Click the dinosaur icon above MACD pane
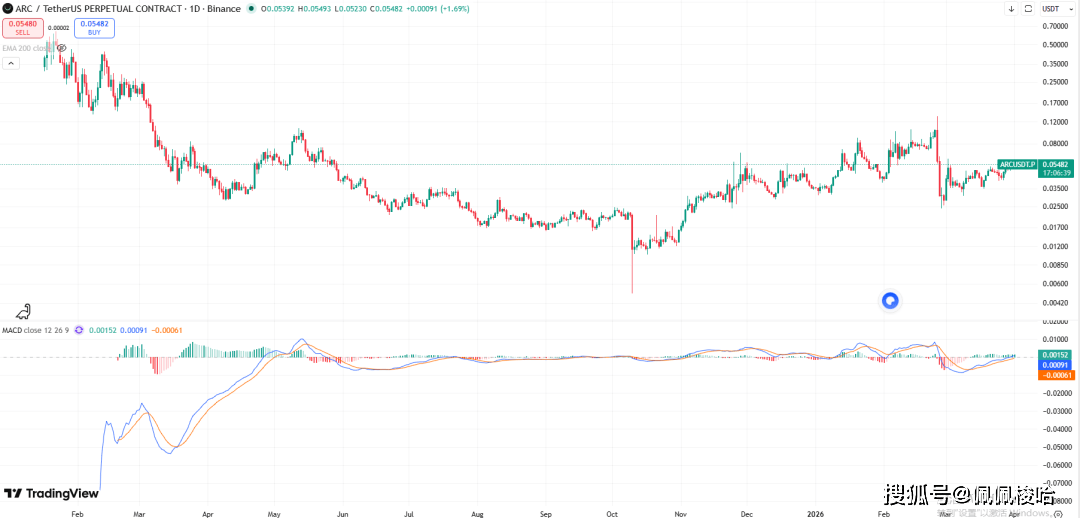 tap(22, 311)
